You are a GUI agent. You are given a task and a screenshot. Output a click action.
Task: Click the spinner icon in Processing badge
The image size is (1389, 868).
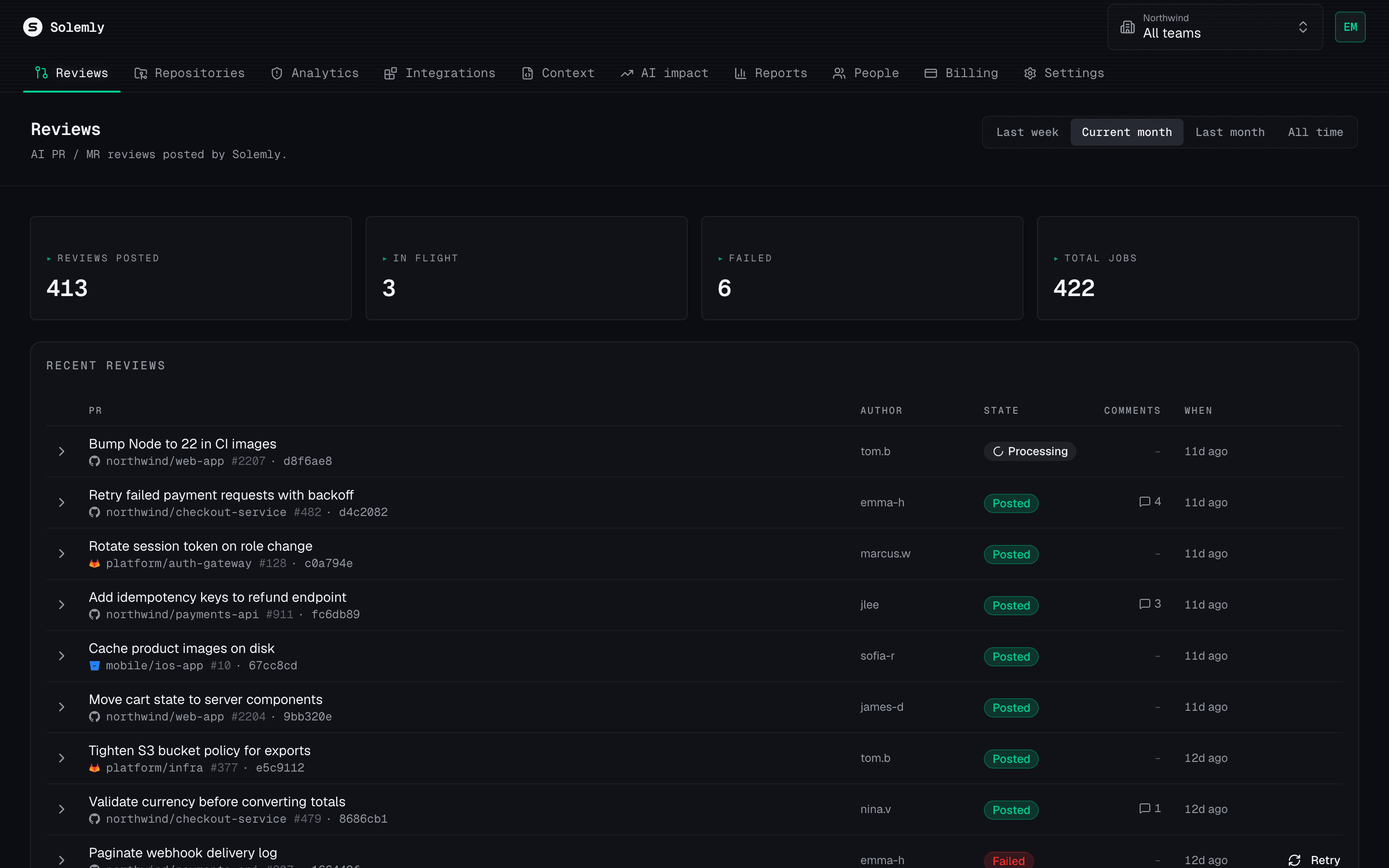click(998, 451)
